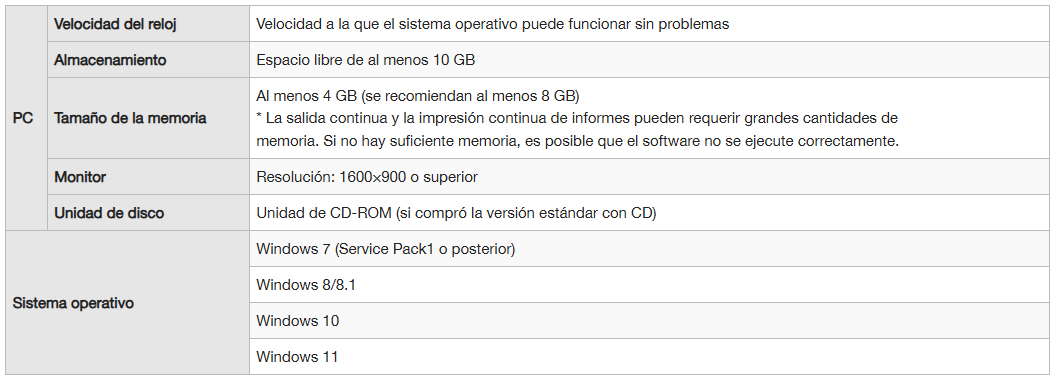1055x381 pixels.
Task: Click the Al menos 4 GB line
Action: (418, 95)
